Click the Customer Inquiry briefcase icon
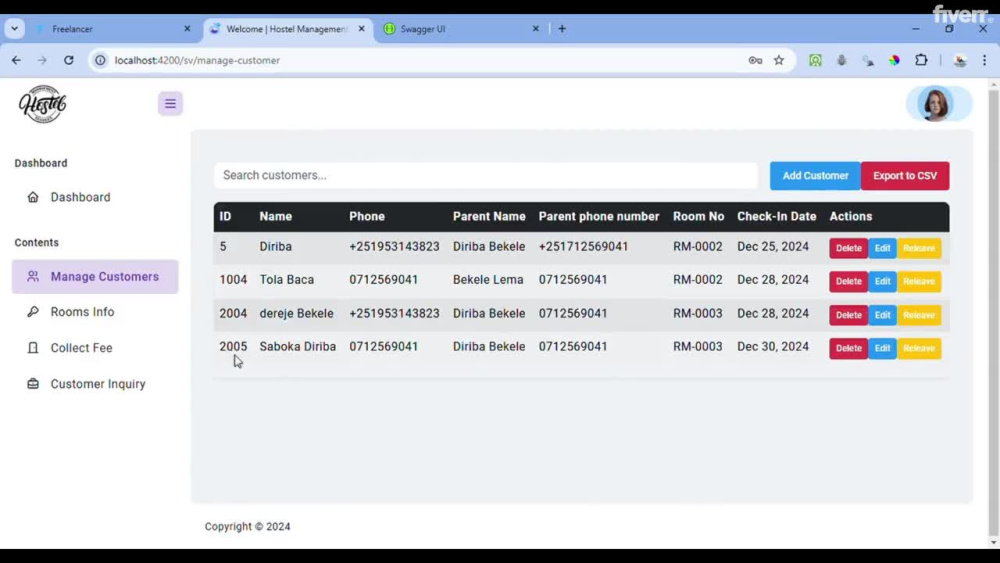1000x563 pixels. tap(33, 384)
